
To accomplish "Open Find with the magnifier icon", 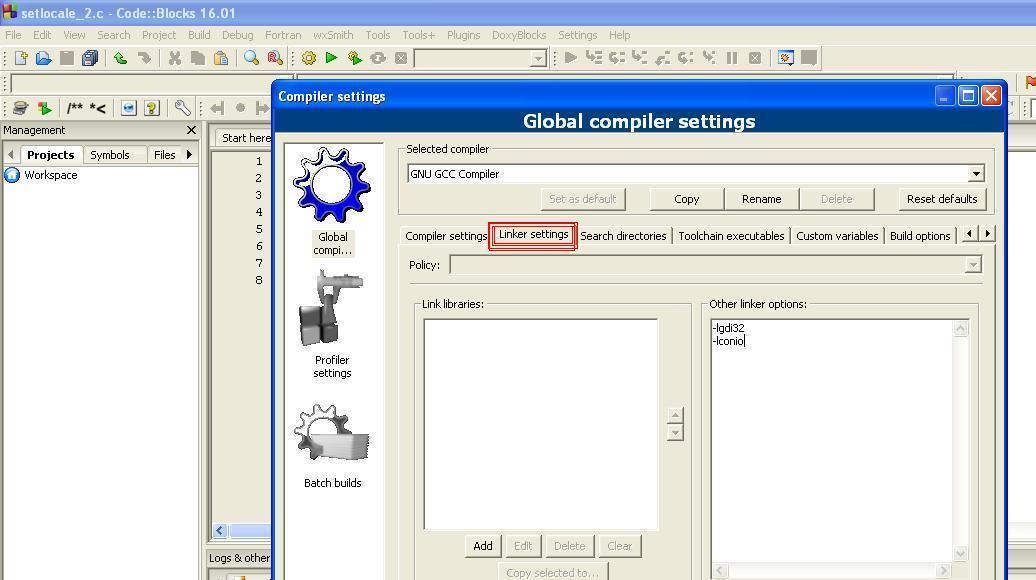I will pyautogui.click(x=251, y=58).
